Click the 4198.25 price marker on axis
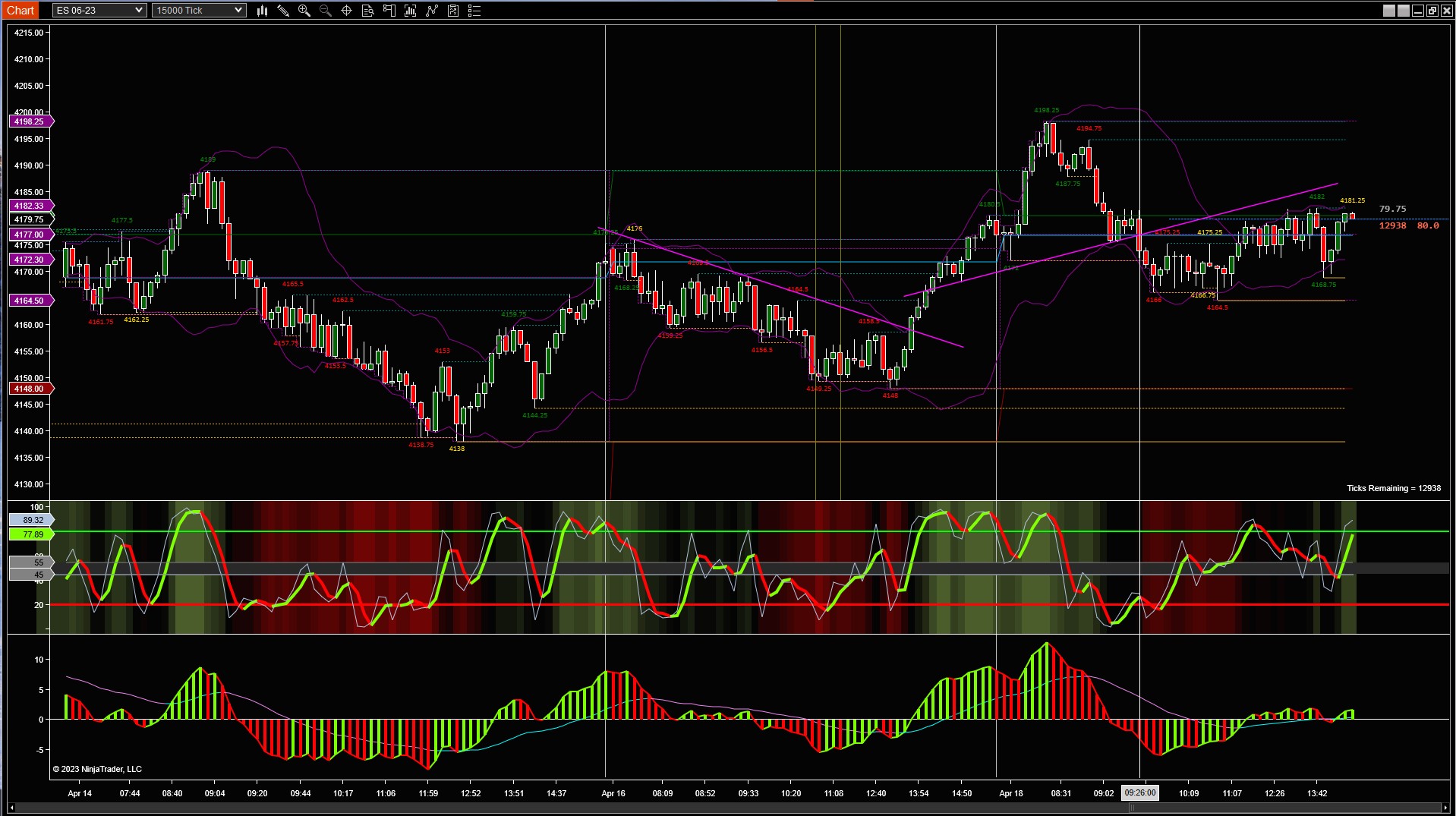The height and width of the screenshot is (816, 1456). 30,121
